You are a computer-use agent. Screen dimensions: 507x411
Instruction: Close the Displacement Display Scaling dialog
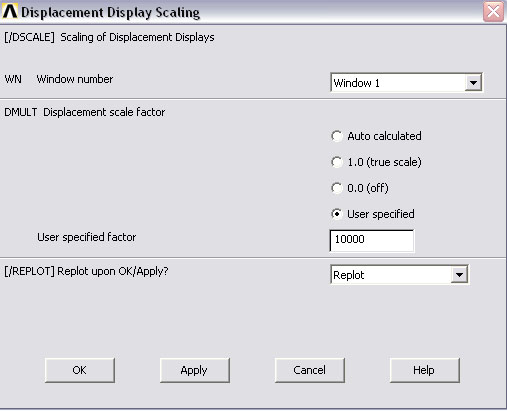pos(493,12)
